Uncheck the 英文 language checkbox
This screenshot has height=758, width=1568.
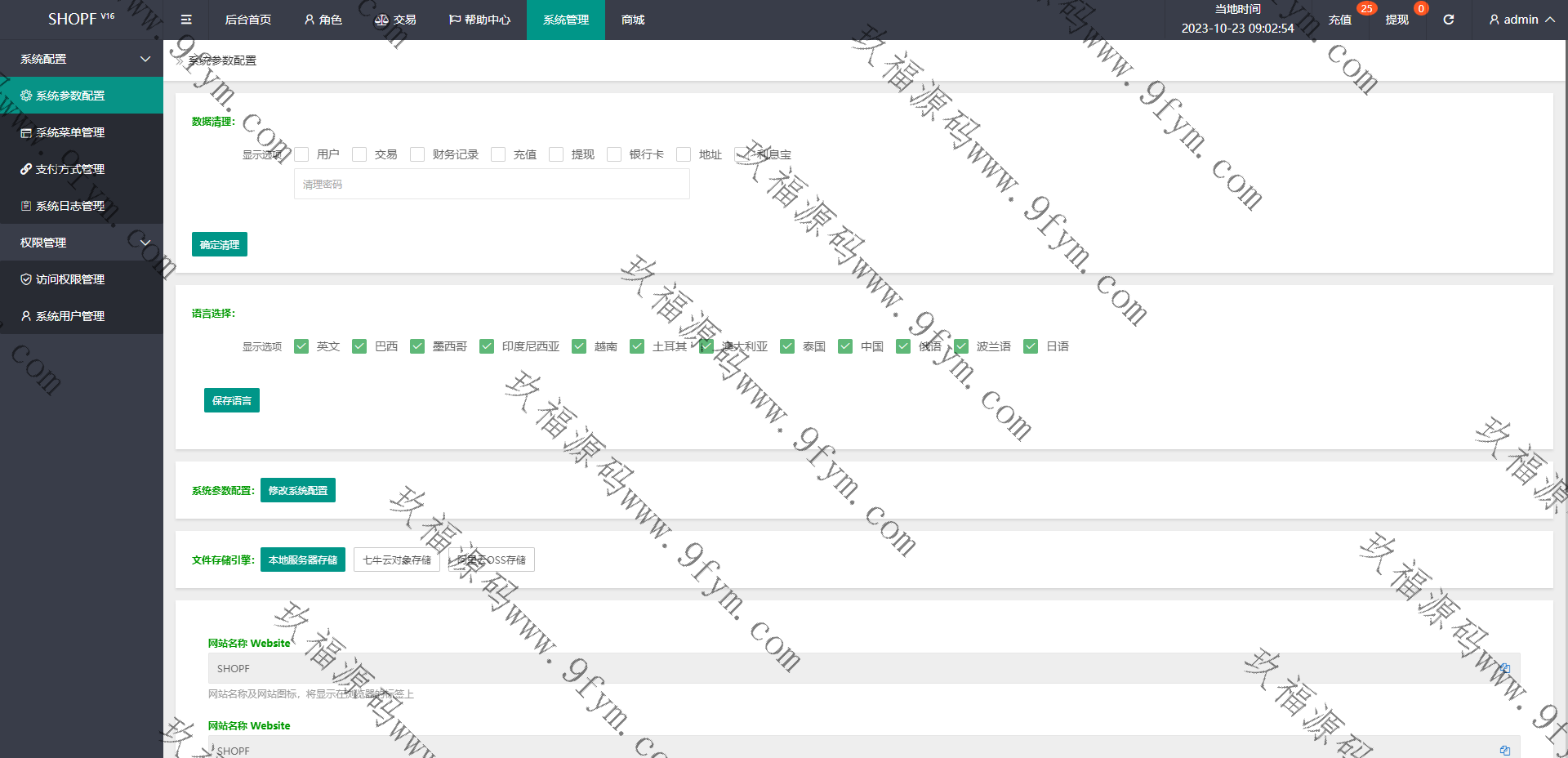tap(301, 346)
